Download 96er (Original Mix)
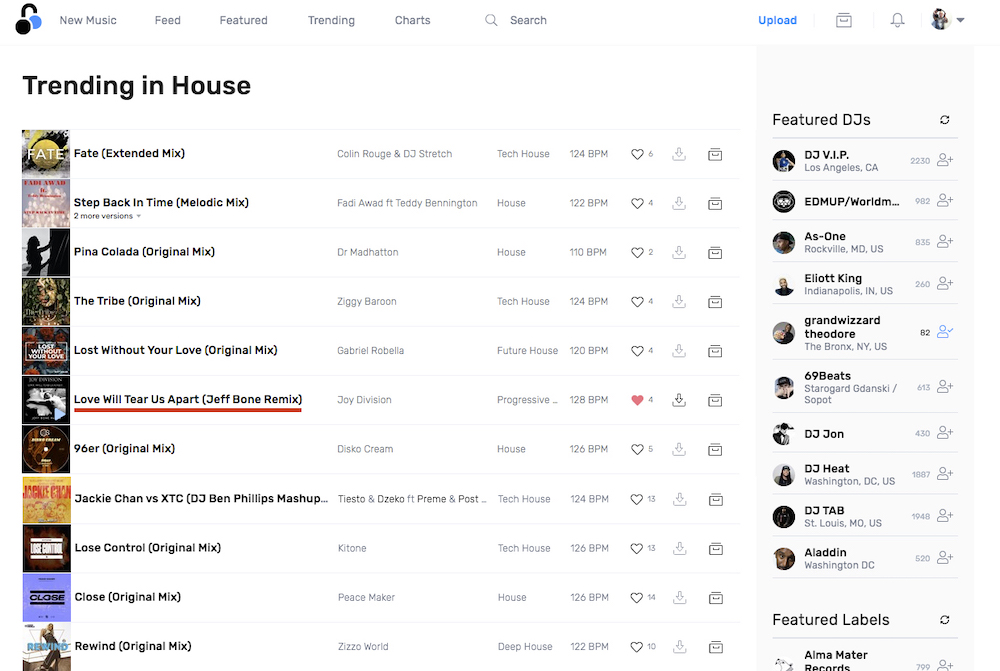 (679, 449)
